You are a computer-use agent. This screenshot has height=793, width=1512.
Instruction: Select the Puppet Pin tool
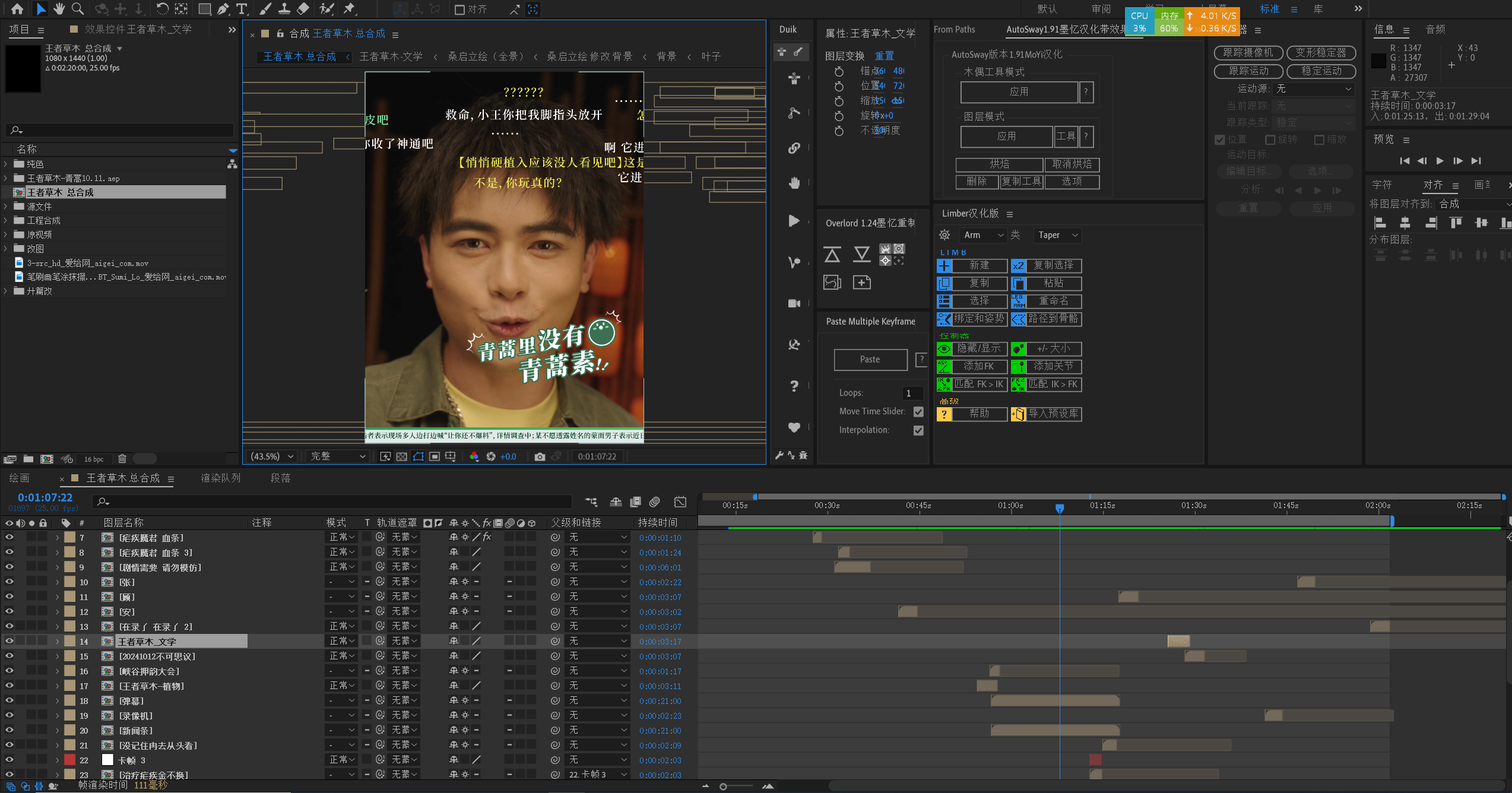(349, 9)
